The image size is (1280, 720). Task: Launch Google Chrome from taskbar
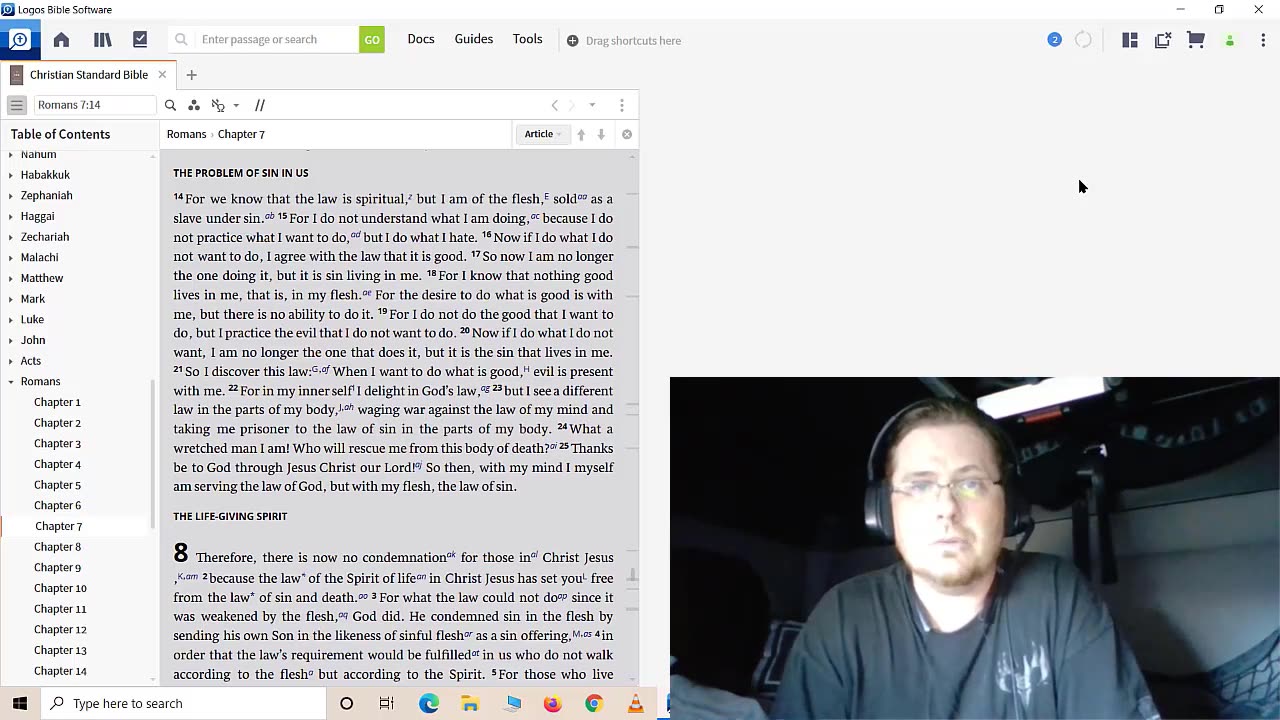pos(594,703)
